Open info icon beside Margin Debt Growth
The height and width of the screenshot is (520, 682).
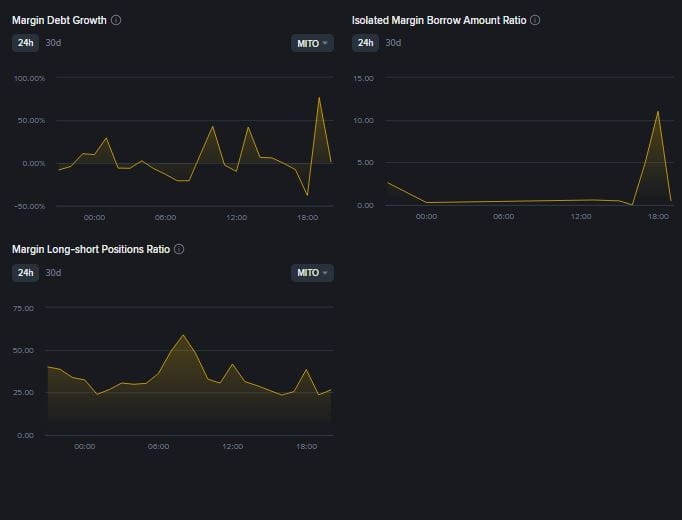coord(116,20)
